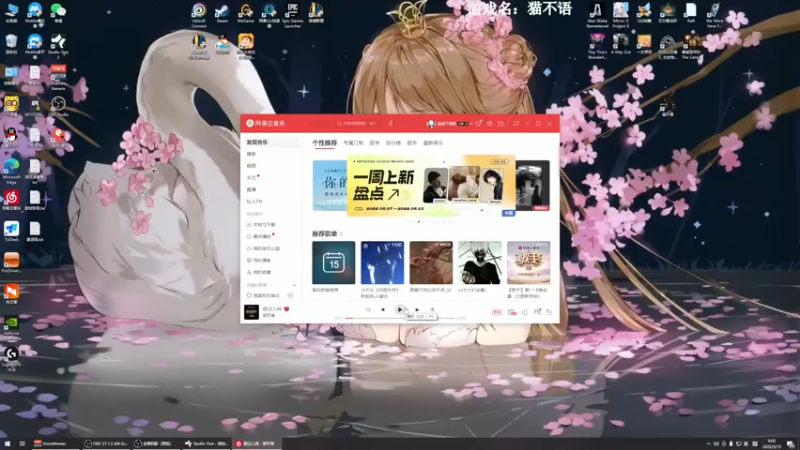Open the current song album cover
Image resolution: width=800 pixels, height=450 pixels.
pos(251,312)
